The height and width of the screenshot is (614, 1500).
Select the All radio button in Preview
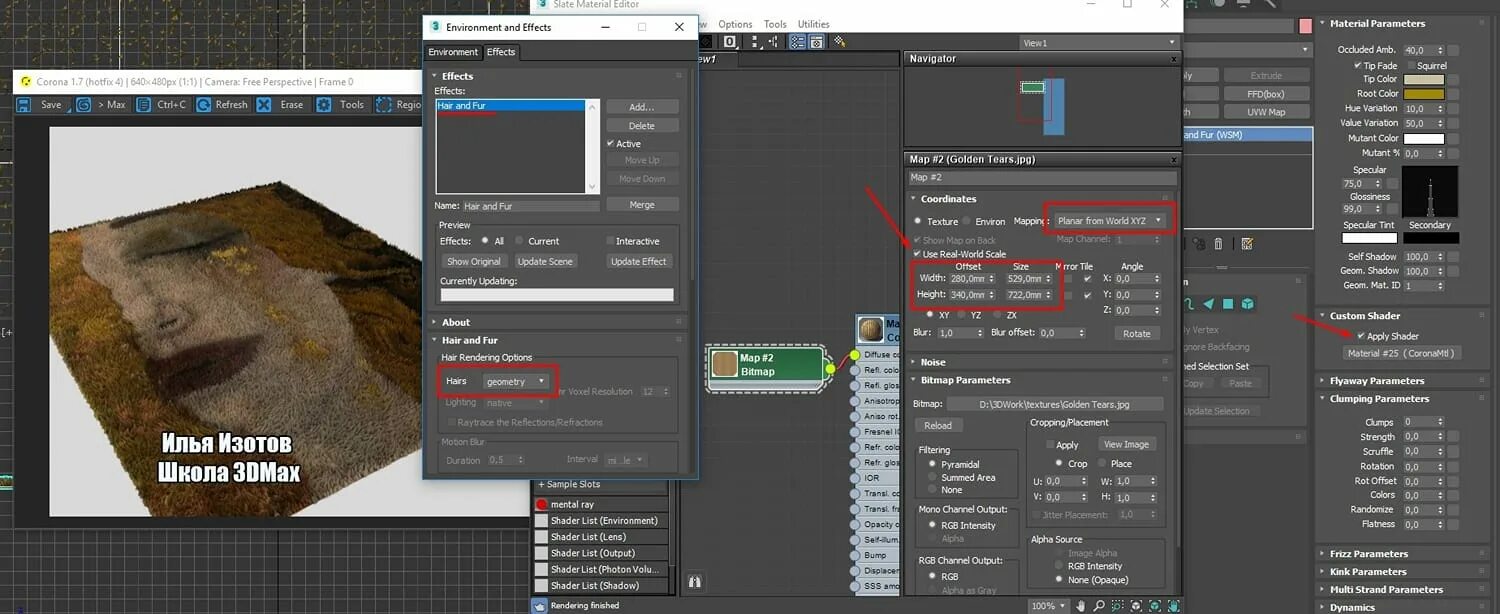pos(485,241)
